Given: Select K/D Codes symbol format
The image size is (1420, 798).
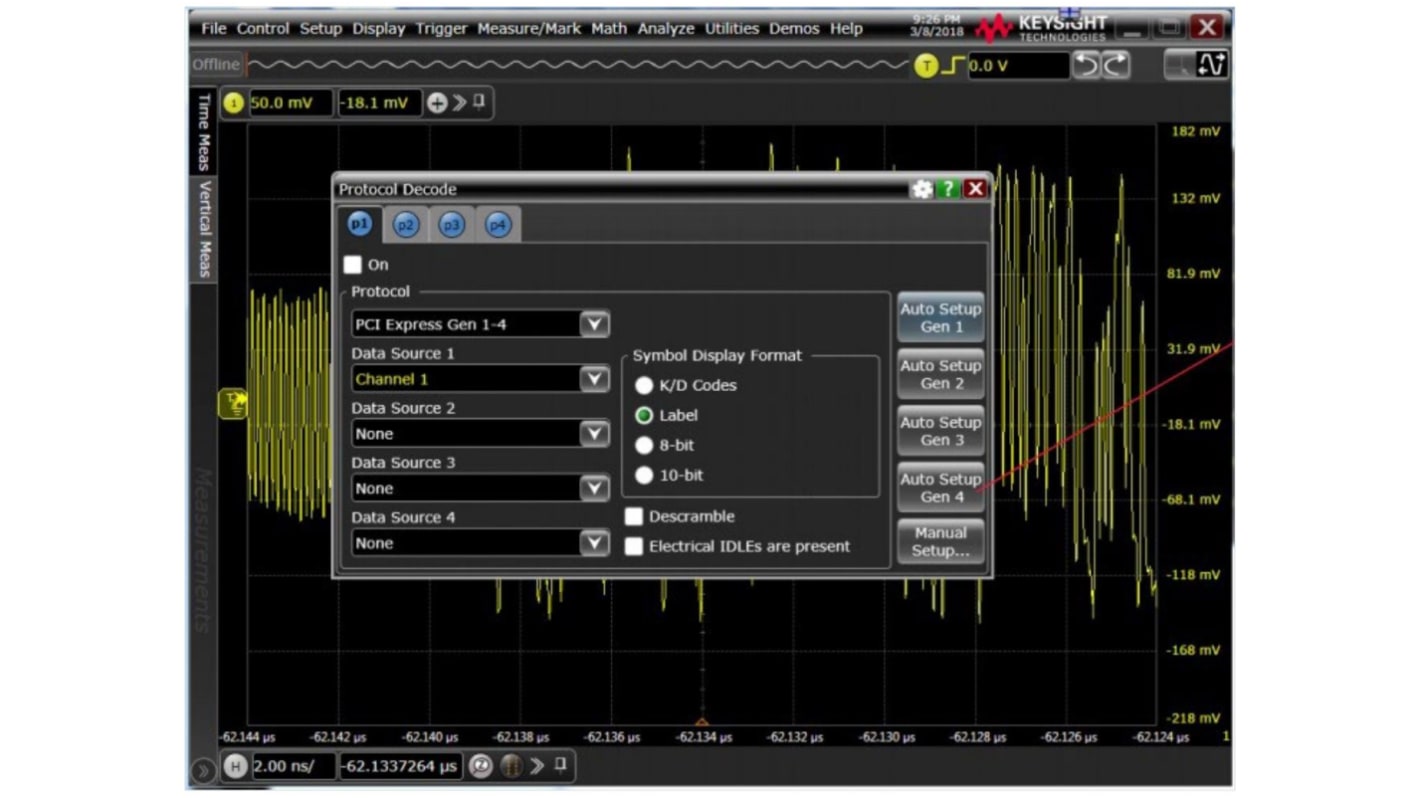Looking at the screenshot, I should point(644,385).
